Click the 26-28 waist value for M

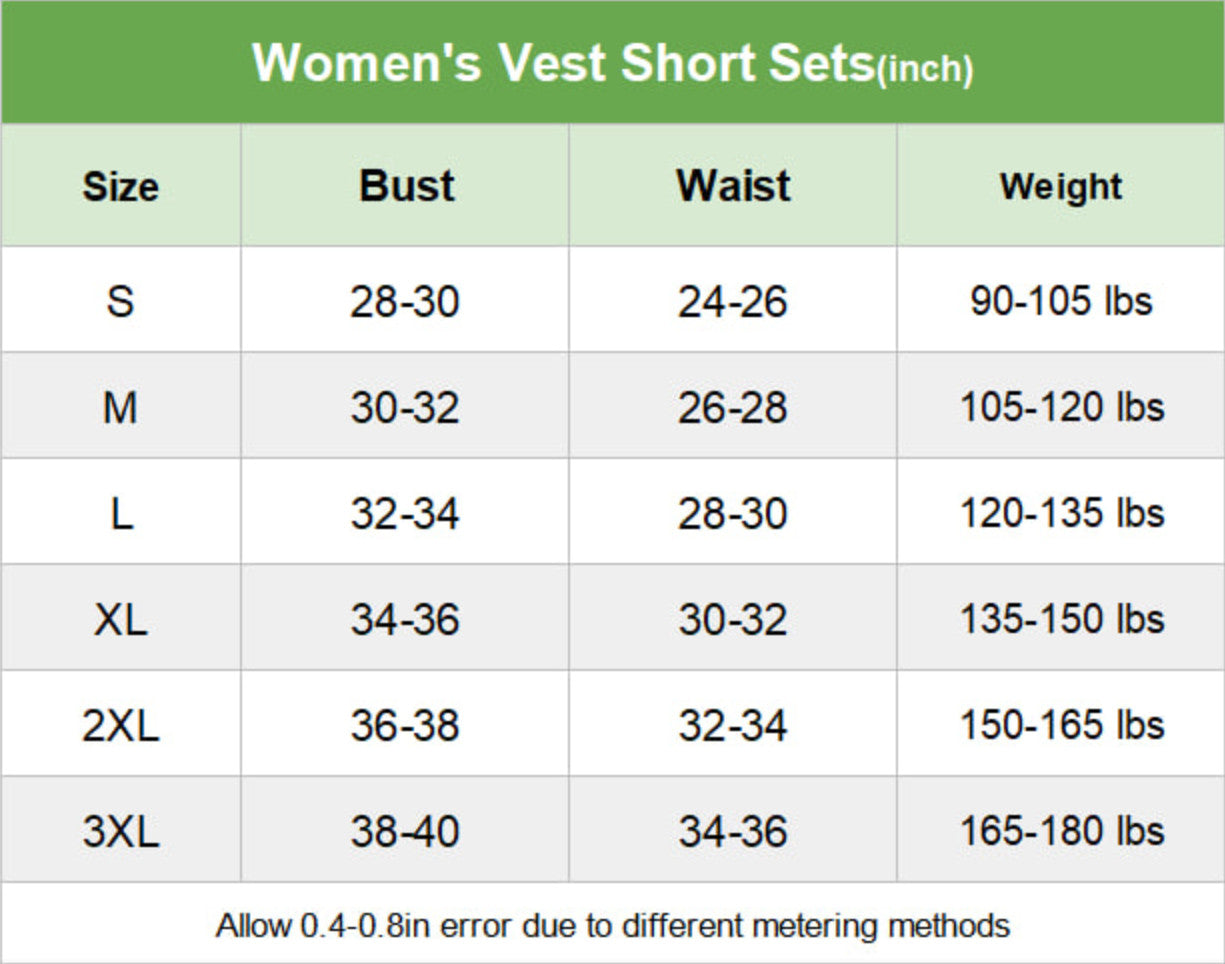733,407
